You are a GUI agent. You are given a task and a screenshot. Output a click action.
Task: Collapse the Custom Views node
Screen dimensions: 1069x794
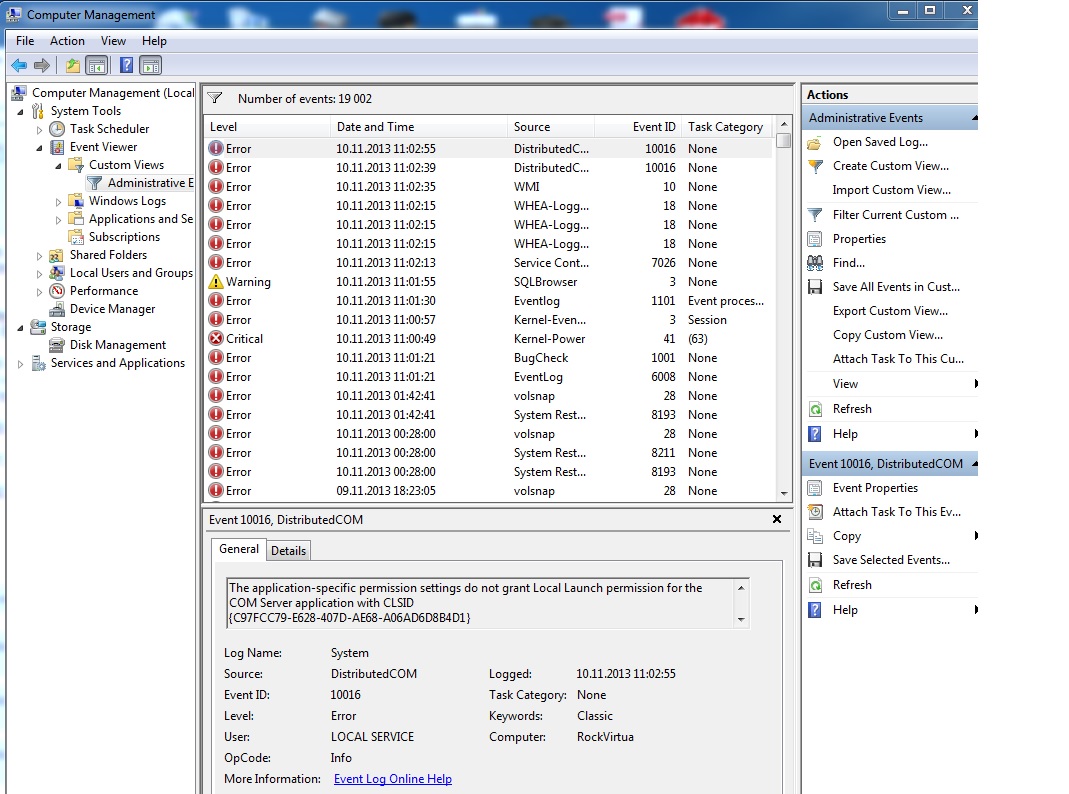59,166
